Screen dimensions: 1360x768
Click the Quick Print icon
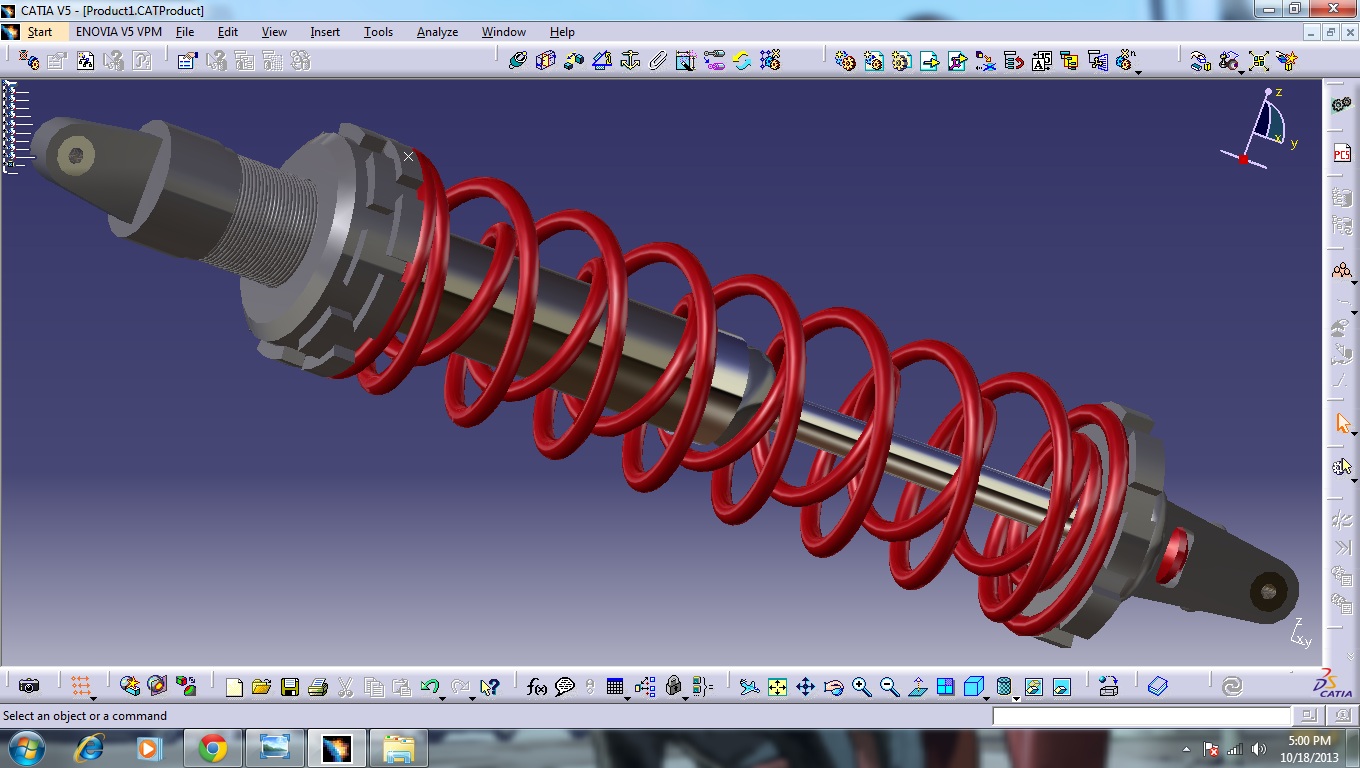318,687
